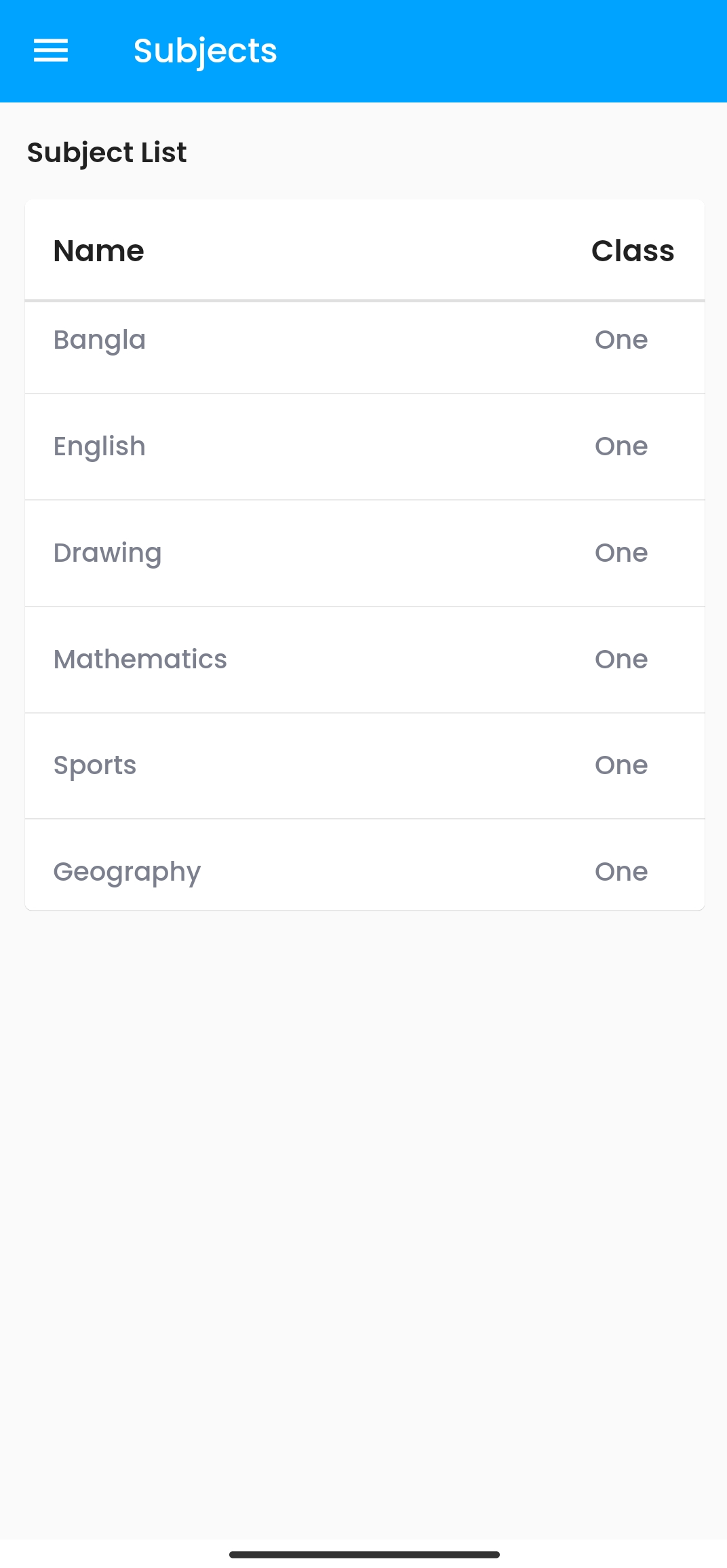This screenshot has height=1568, width=727.
Task: Click class value One beside Geography
Action: [621, 872]
